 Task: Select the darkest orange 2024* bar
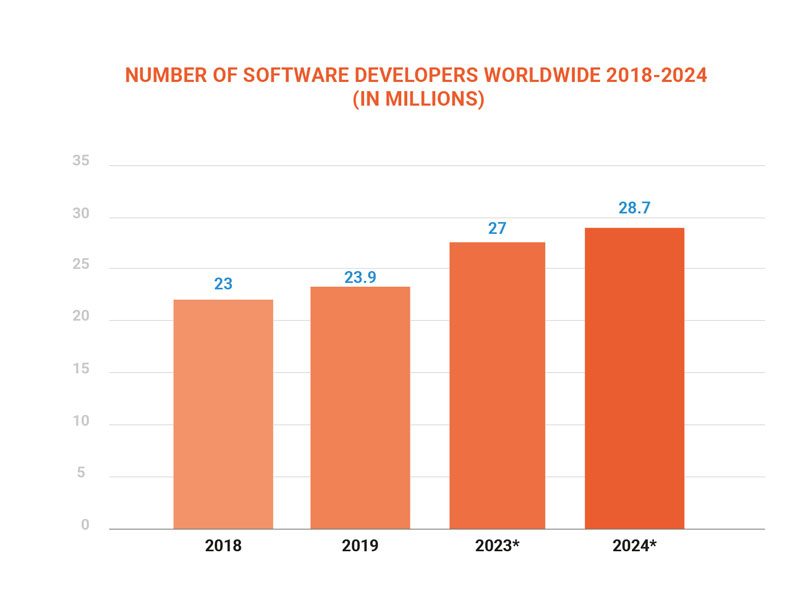[x=635, y=378]
